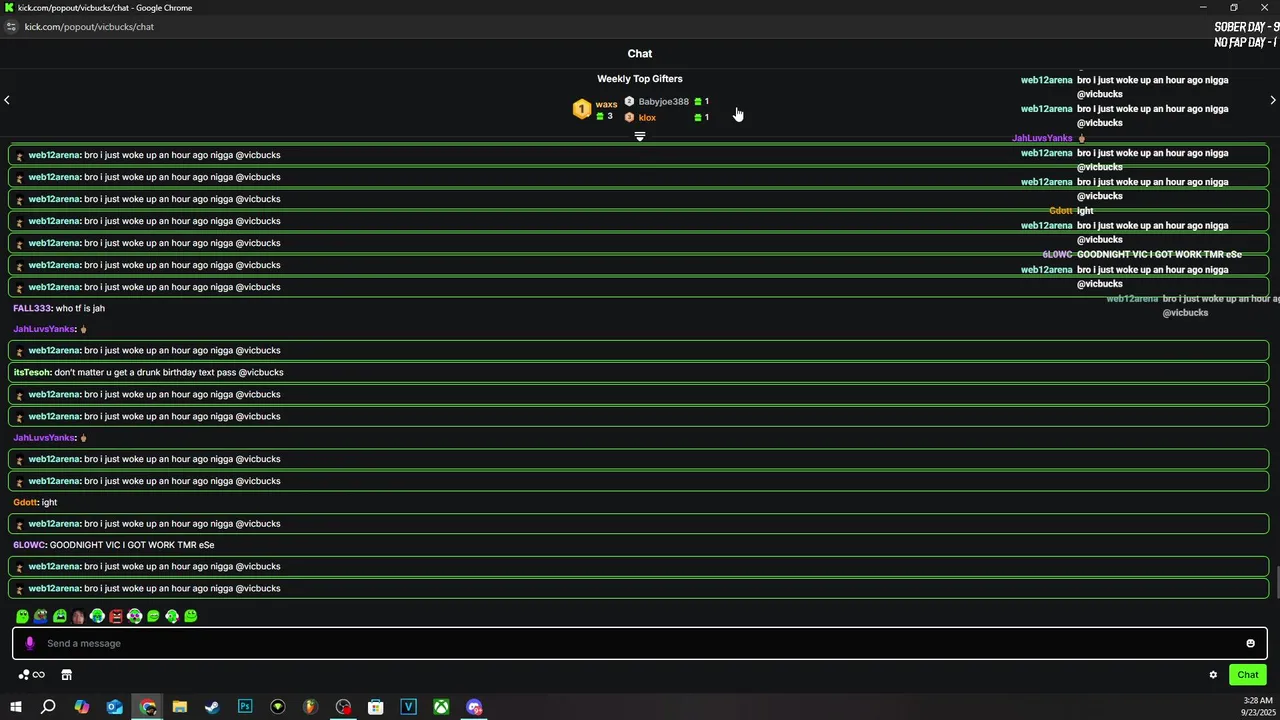Open Photoshop from the taskbar

tap(245, 707)
